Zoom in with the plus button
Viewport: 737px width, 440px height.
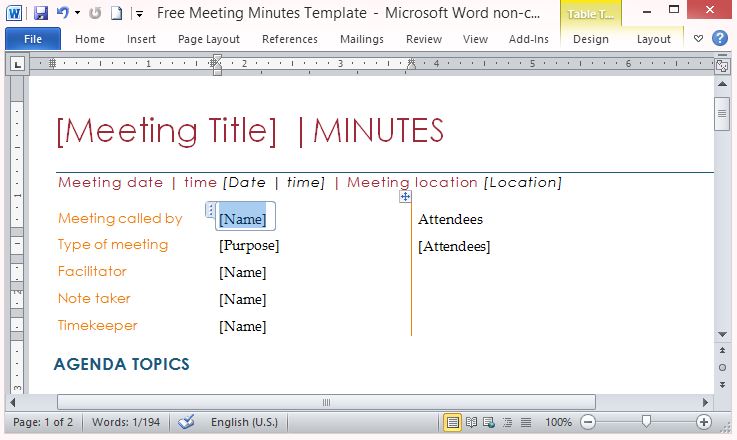(704, 422)
